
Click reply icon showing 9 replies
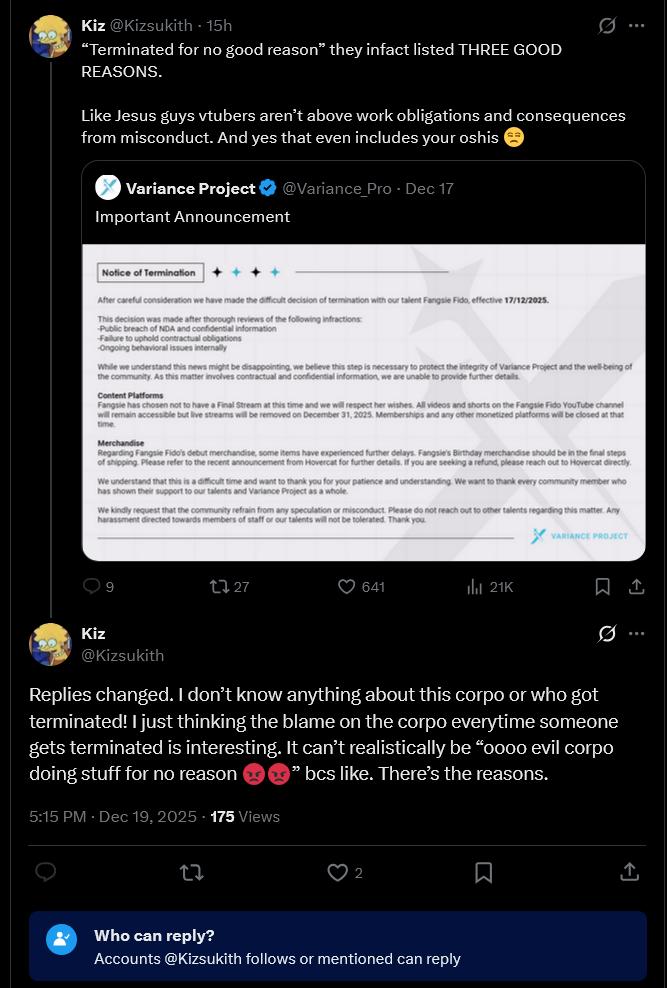pyautogui.click(x=98, y=587)
